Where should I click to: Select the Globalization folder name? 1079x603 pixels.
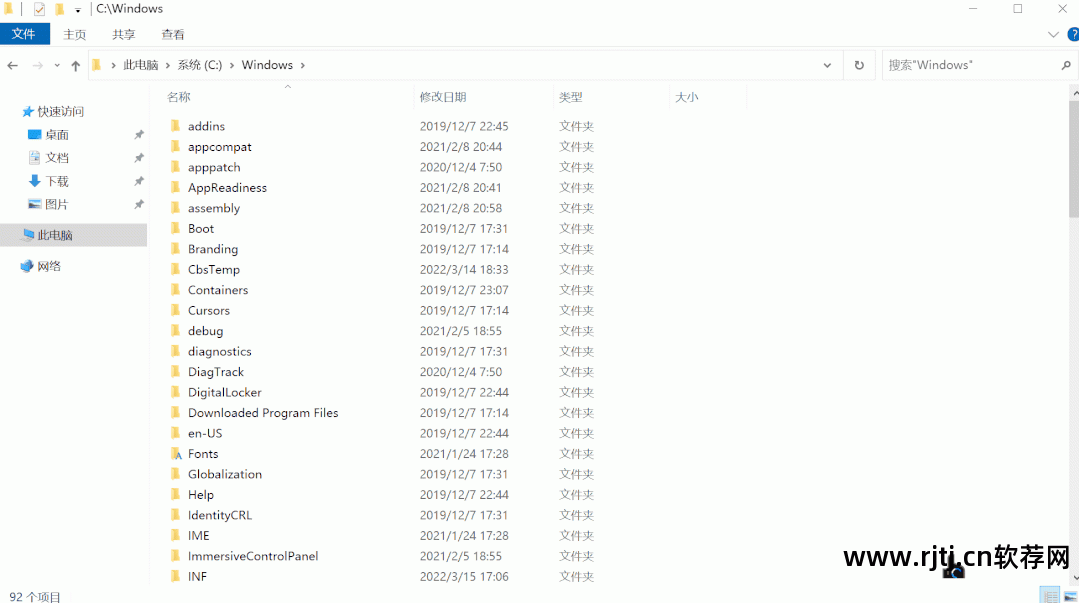[224, 474]
